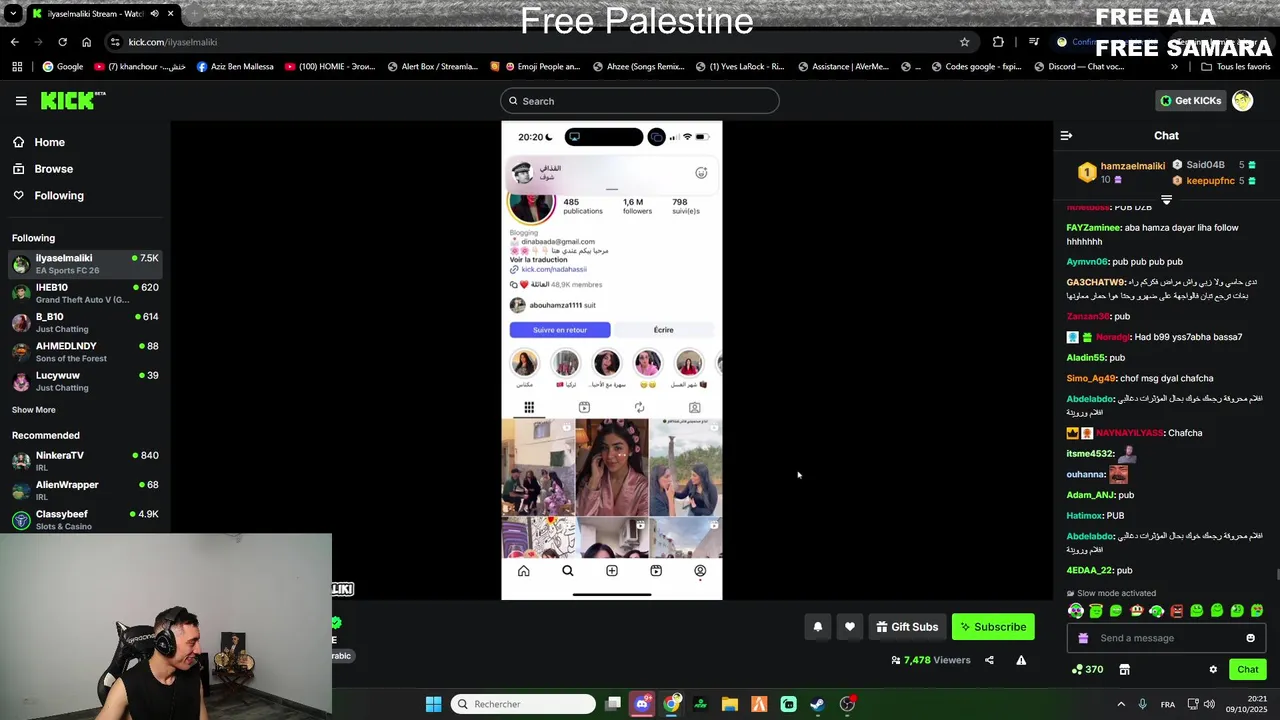
Task: Open the chat settings gear
Action: (1213, 669)
